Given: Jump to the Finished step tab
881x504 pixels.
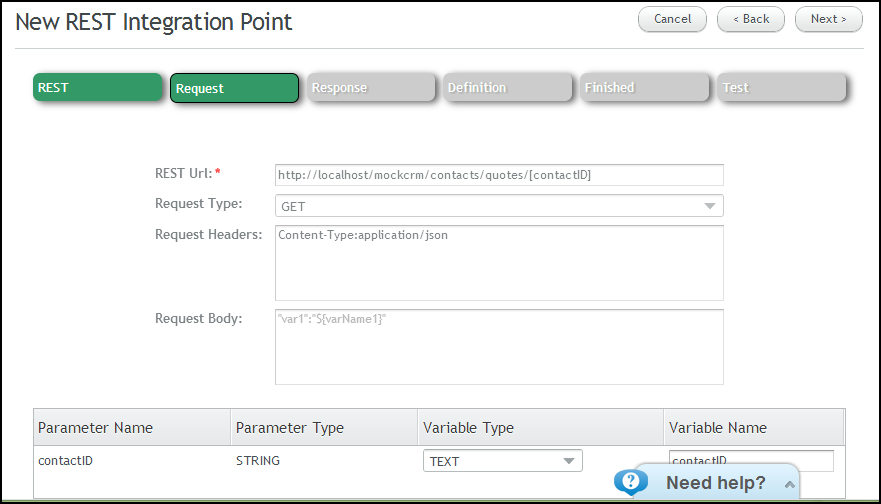Looking at the screenshot, I should click(644, 88).
